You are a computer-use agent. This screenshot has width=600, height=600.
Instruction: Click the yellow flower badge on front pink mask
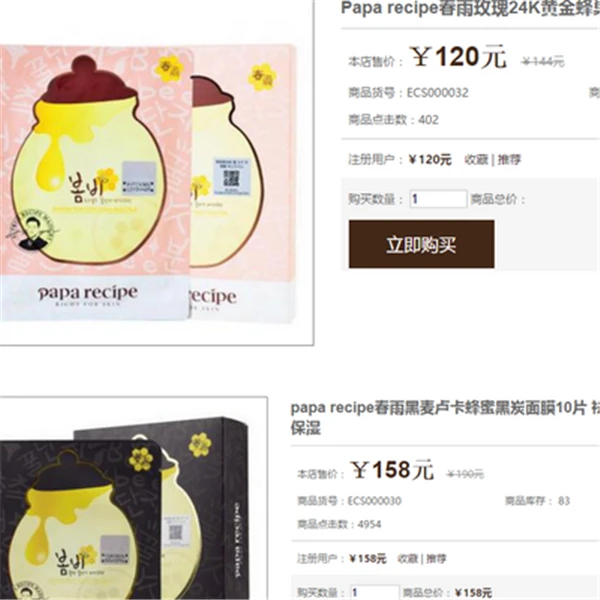170,68
